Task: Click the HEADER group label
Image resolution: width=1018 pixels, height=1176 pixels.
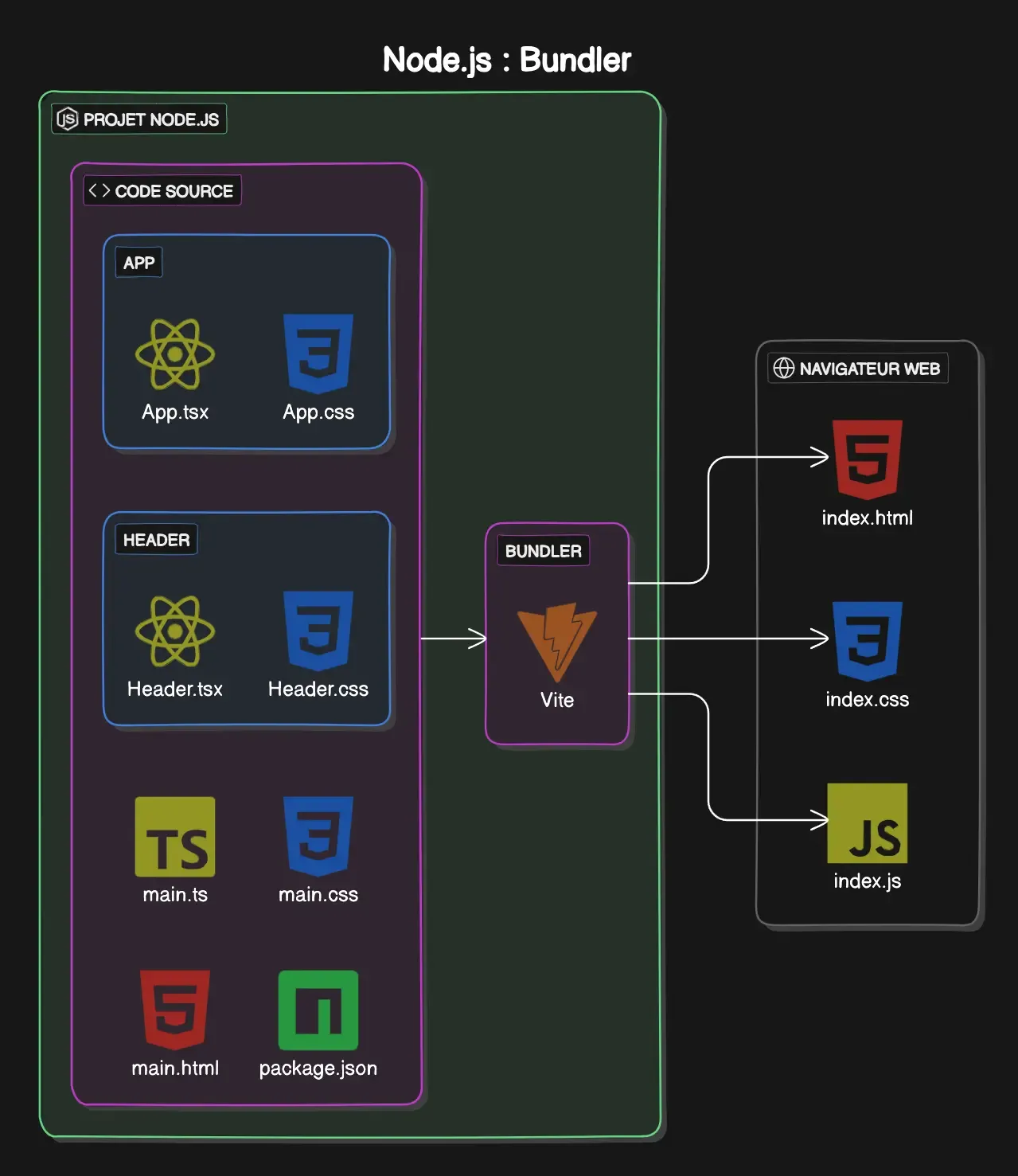Action: click(x=156, y=540)
